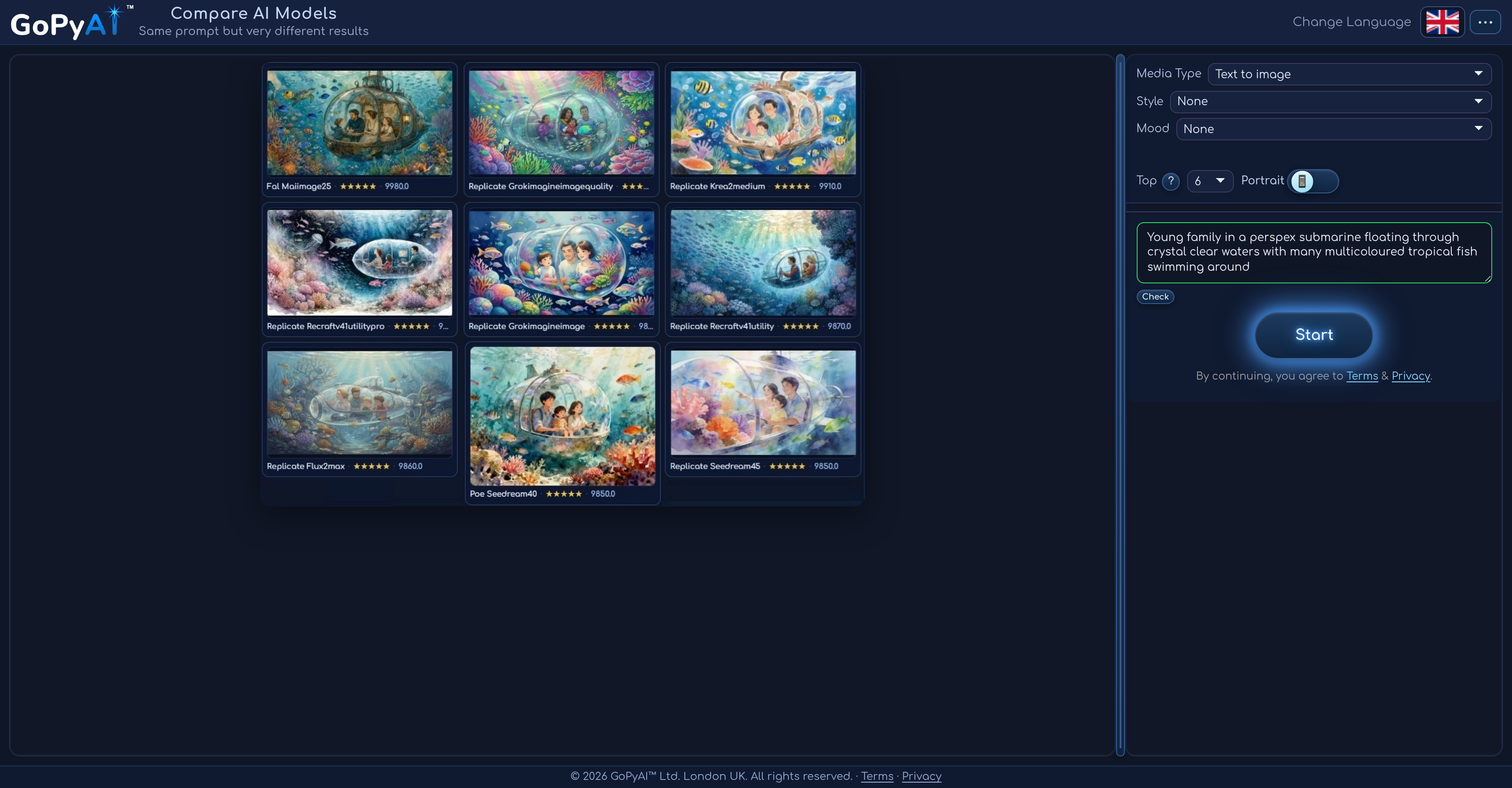Open the Replicate Flux2max thumbnail
The width and height of the screenshot is (1512, 788).
tap(359, 403)
